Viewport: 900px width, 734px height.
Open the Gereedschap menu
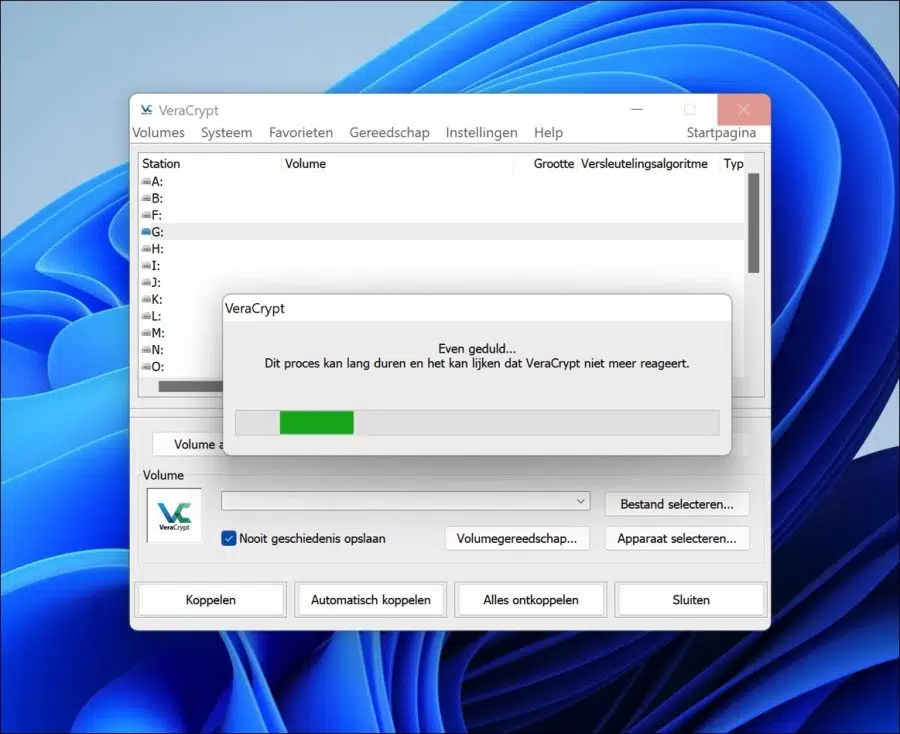(389, 133)
